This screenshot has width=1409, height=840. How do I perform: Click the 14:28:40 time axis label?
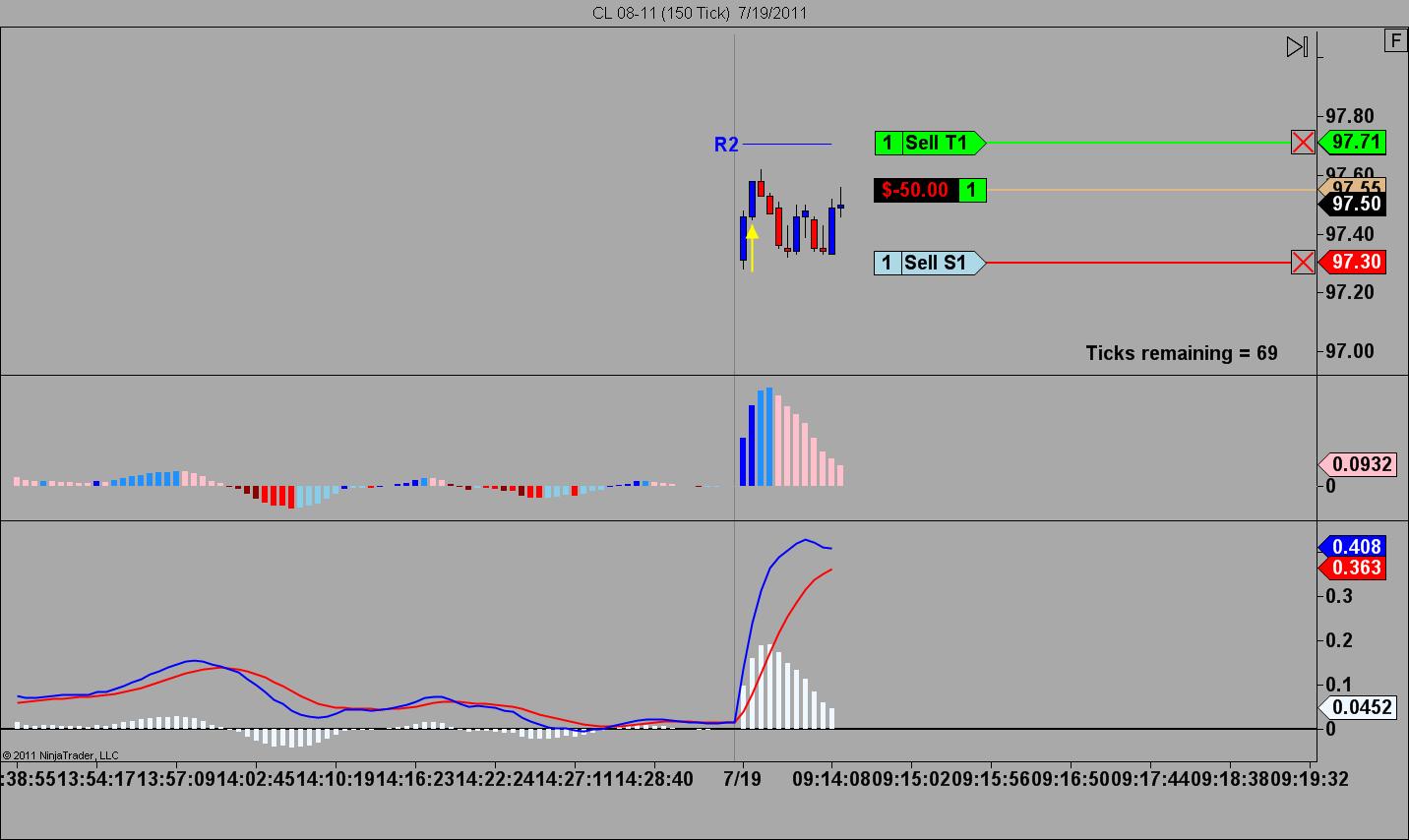pyautogui.click(x=653, y=779)
